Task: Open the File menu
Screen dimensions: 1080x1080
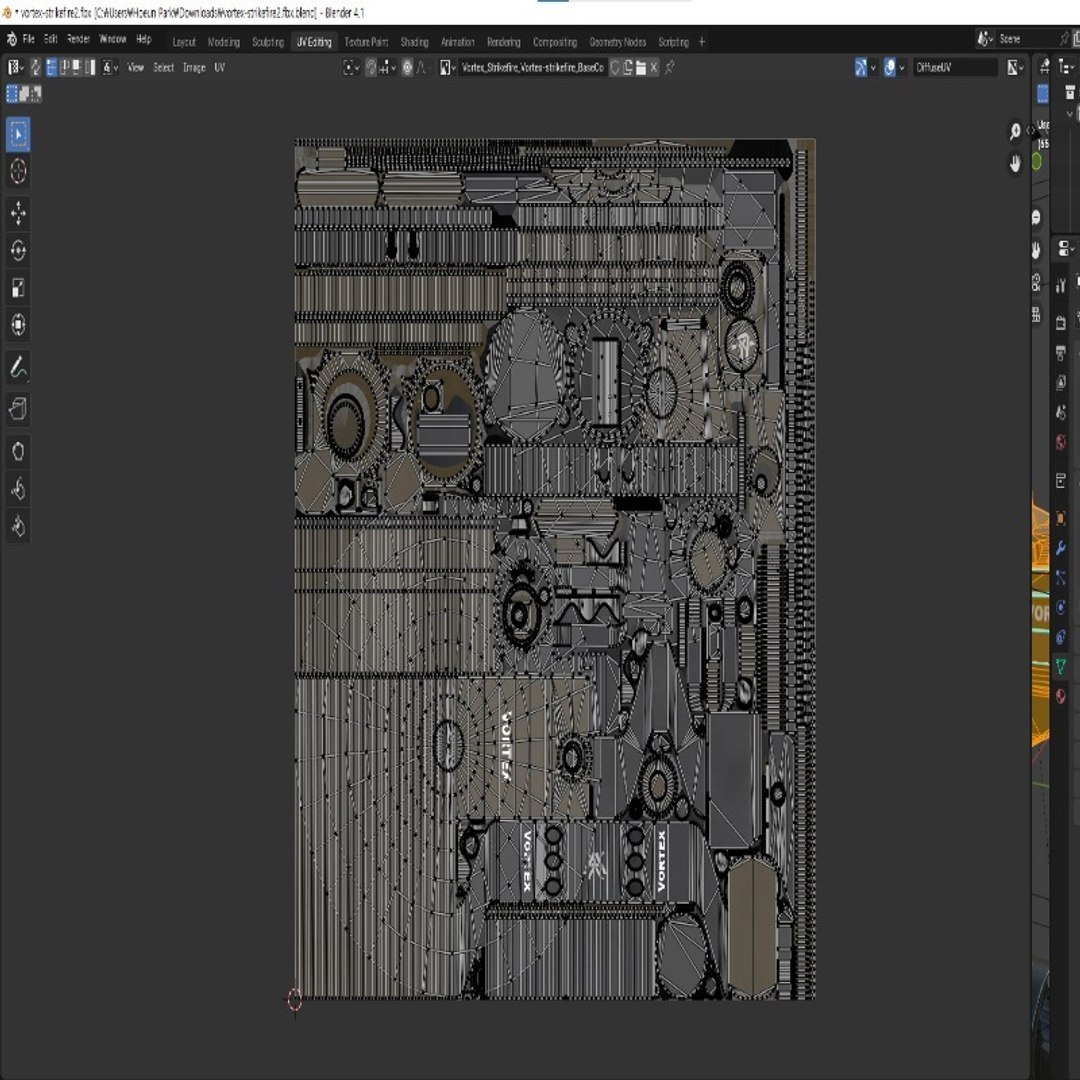Action: 28,39
